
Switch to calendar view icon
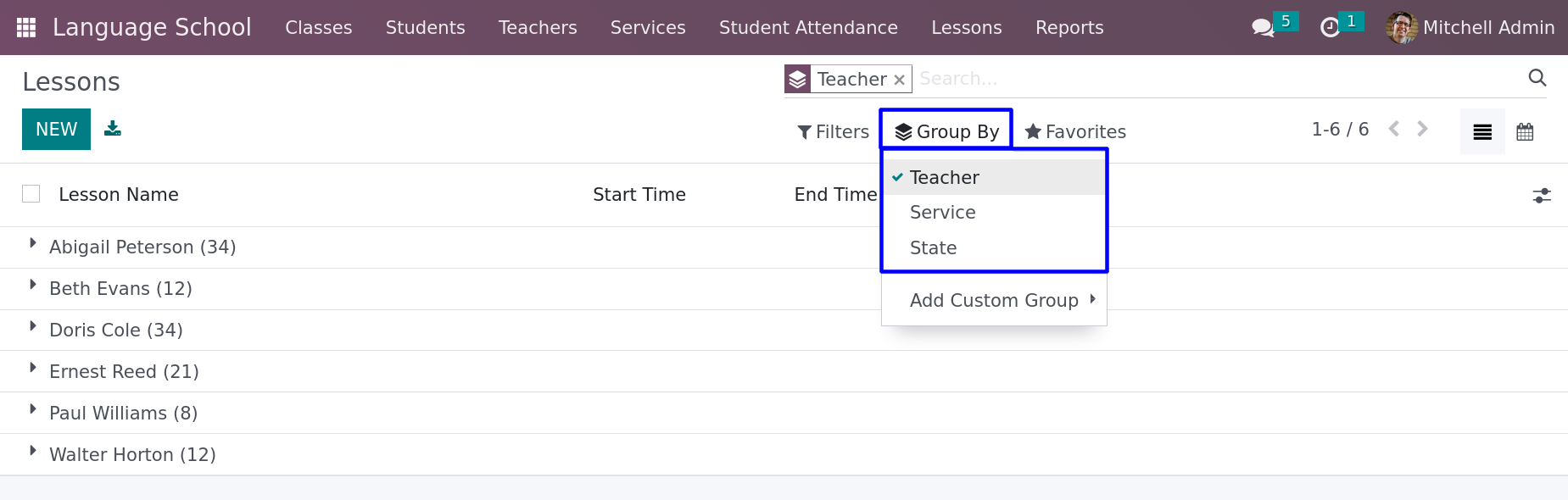1525,131
